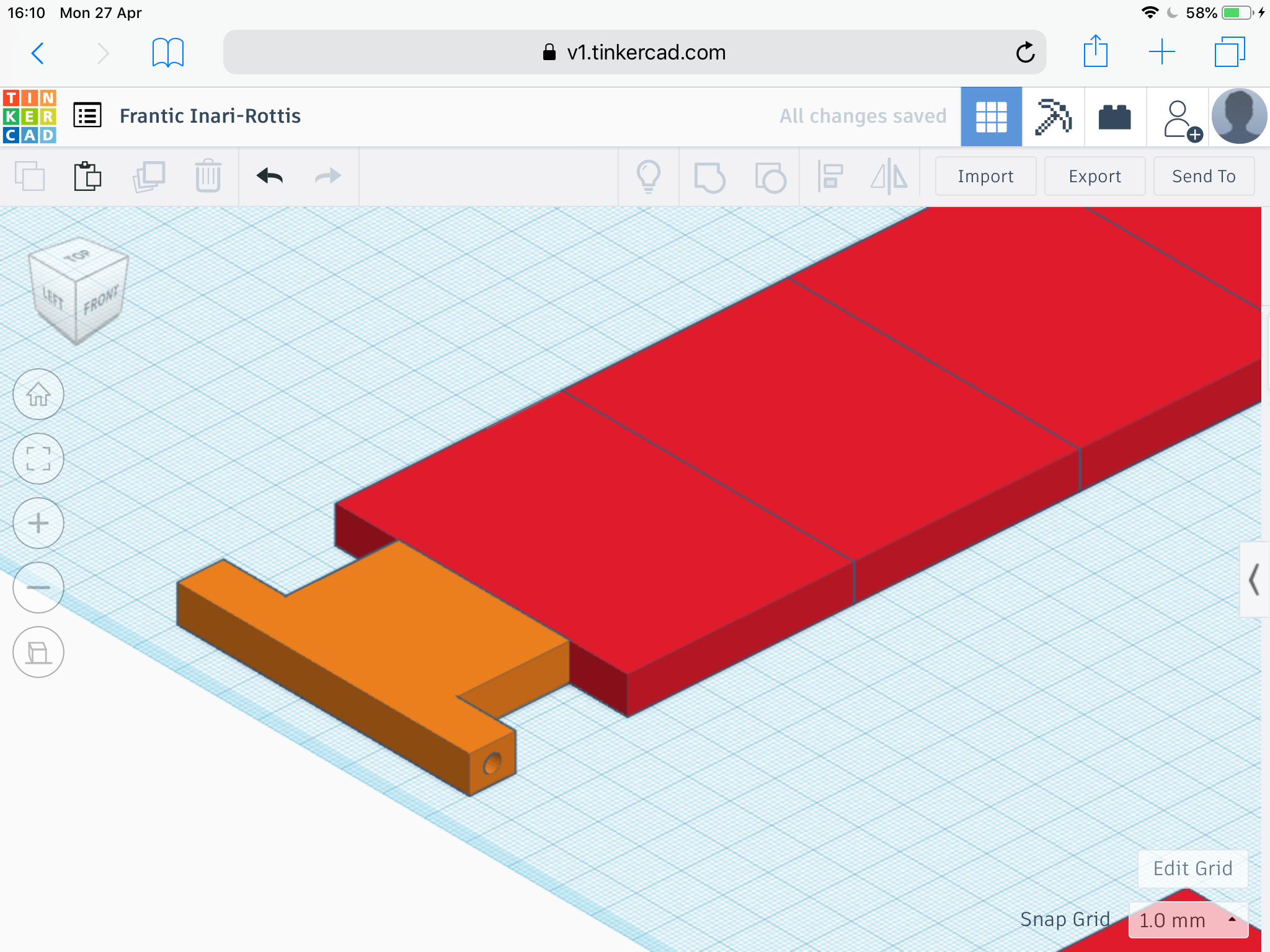1270x952 pixels.
Task: Switch to Blocks pickaxe mode
Action: point(1053,117)
